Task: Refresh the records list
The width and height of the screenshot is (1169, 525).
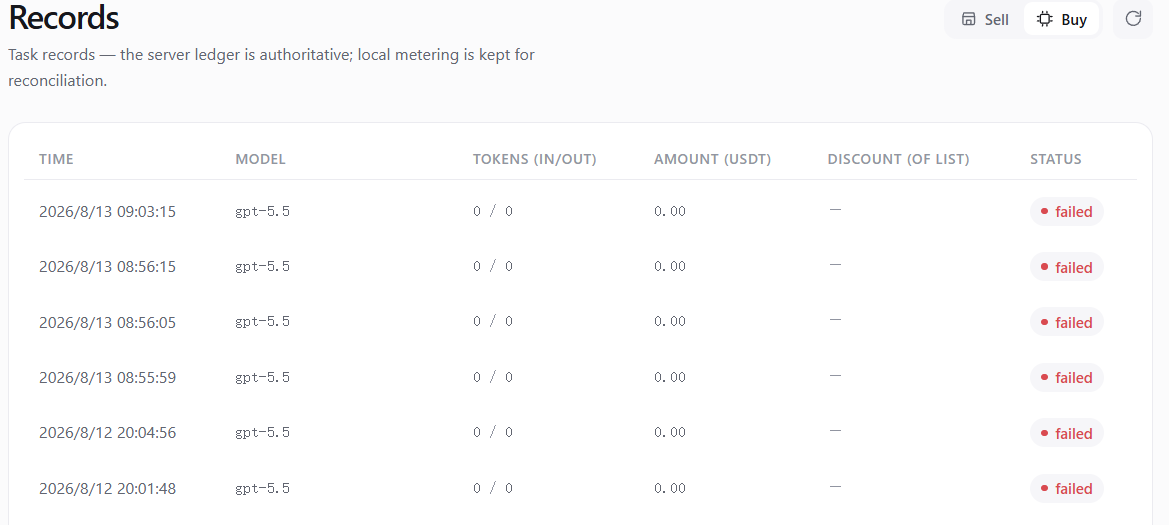Action: pos(1133,19)
